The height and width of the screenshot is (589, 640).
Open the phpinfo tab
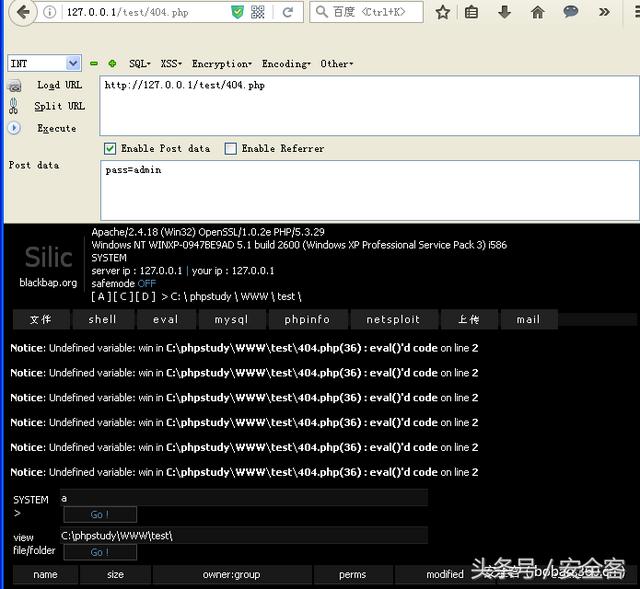point(308,319)
